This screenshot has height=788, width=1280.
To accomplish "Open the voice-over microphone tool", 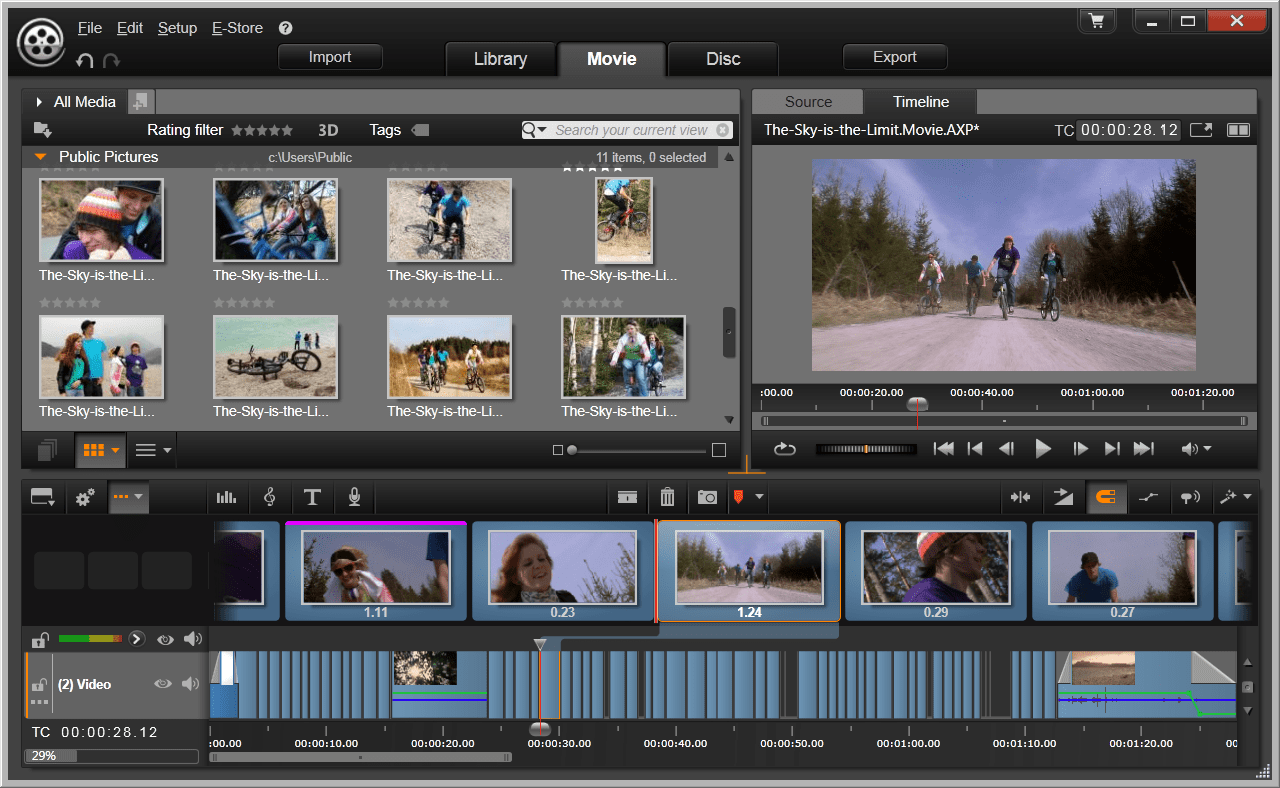I will click(354, 497).
